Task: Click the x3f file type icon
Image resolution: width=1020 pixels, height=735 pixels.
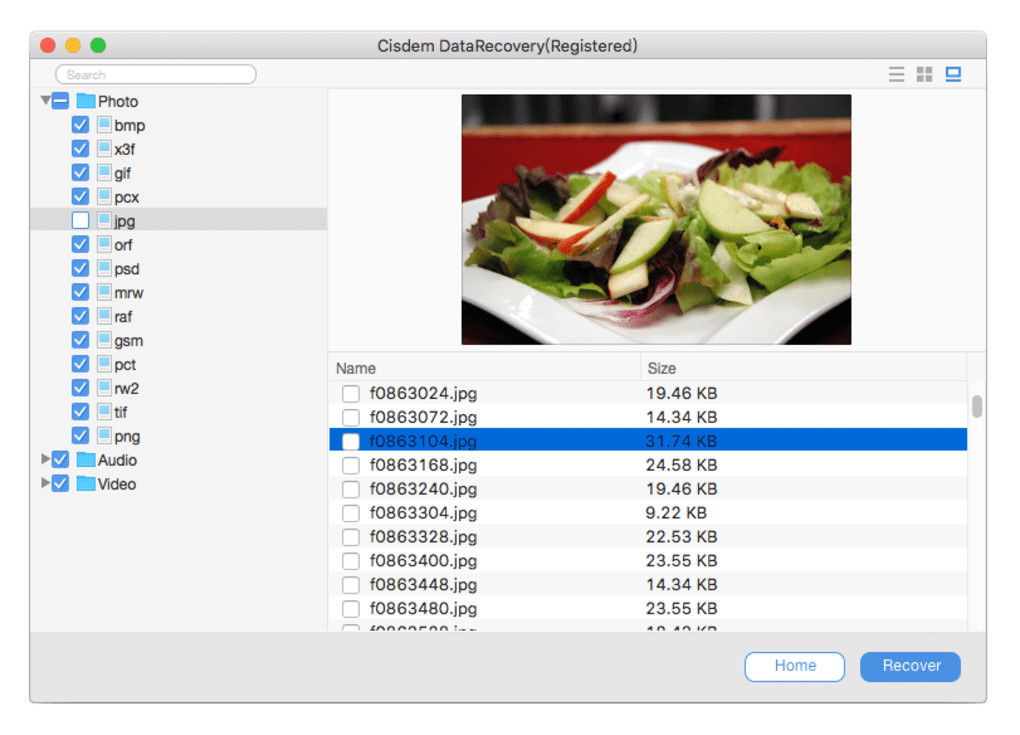Action: click(104, 149)
